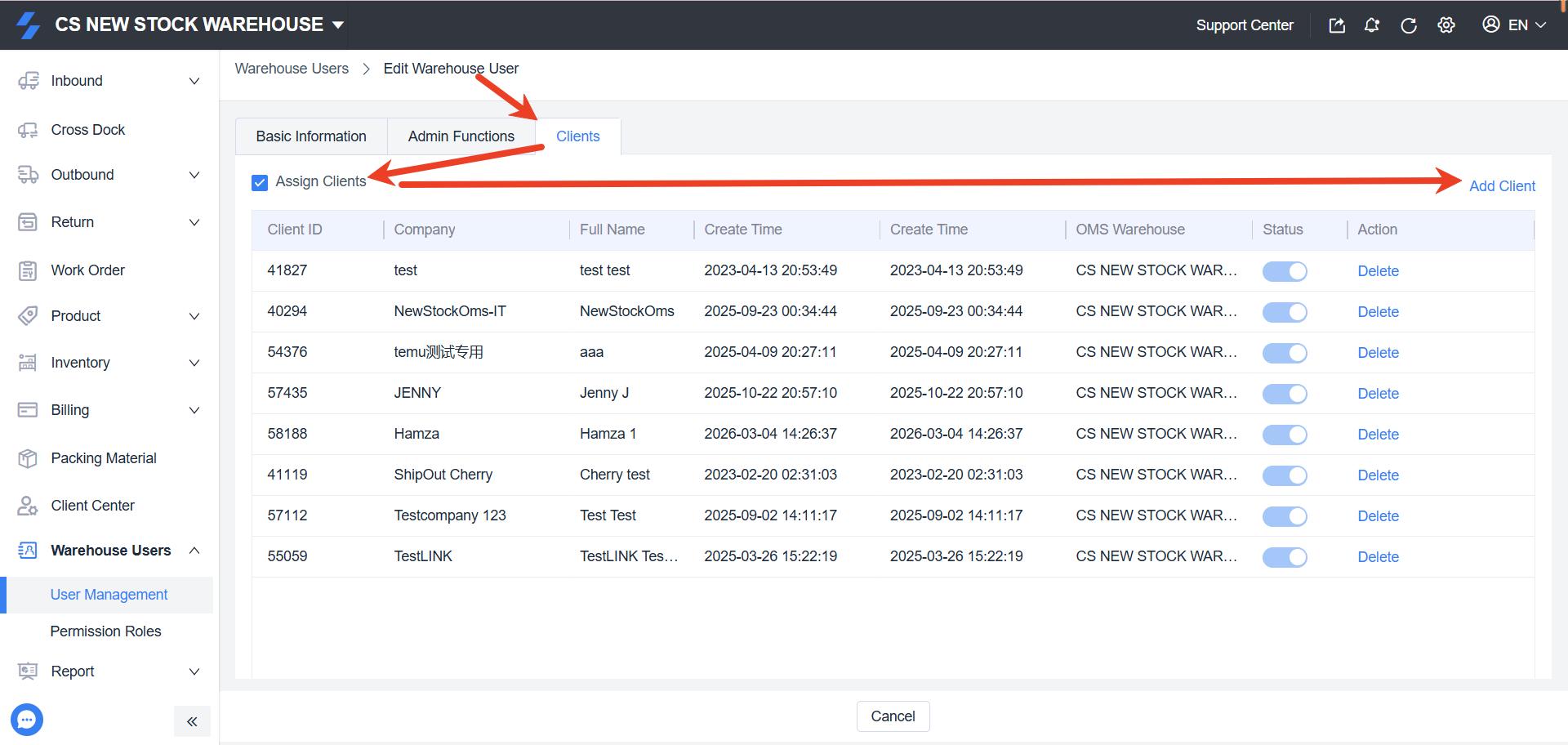Image resolution: width=1568 pixels, height=745 pixels.
Task: Click the Add Client link
Action: click(x=1502, y=186)
